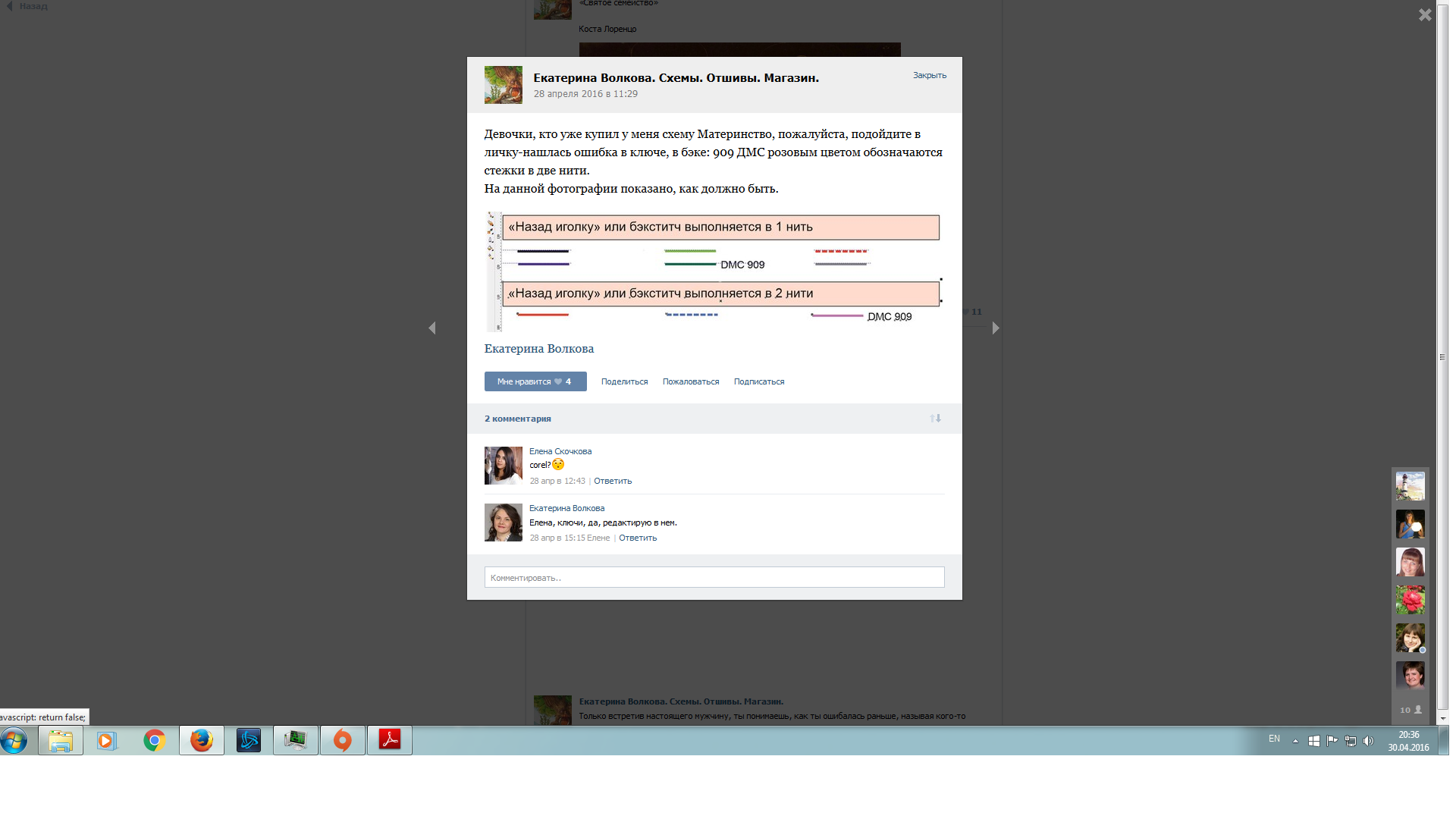Viewport: 1456px width, 819px height.
Task: Open the backstitch key image
Action: (714, 271)
